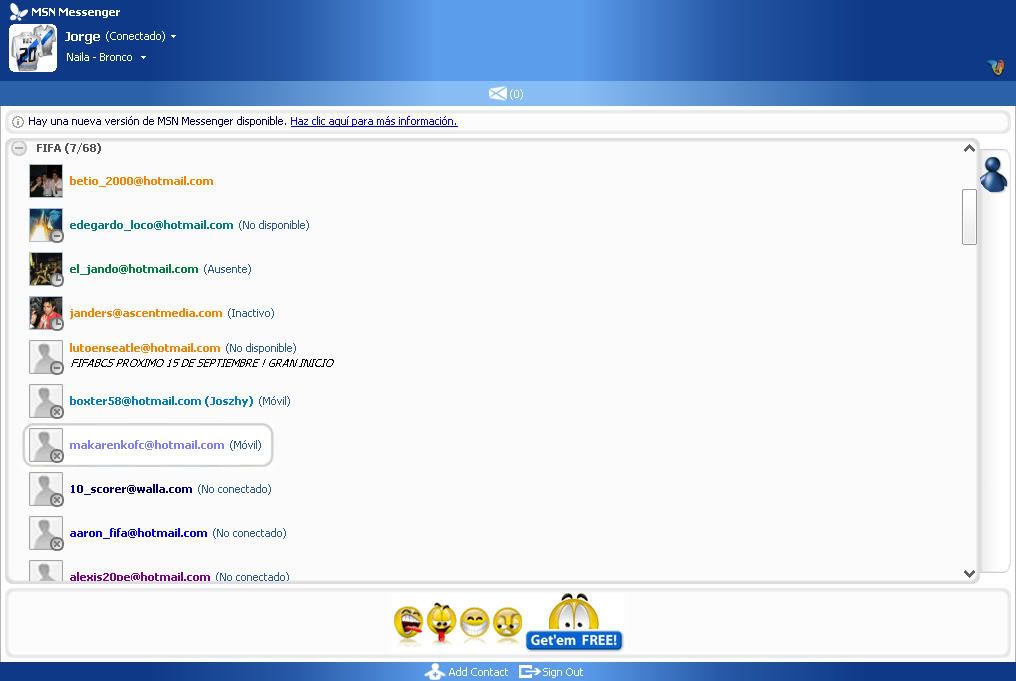
Task: Click janders' display picture
Action: (x=46, y=313)
